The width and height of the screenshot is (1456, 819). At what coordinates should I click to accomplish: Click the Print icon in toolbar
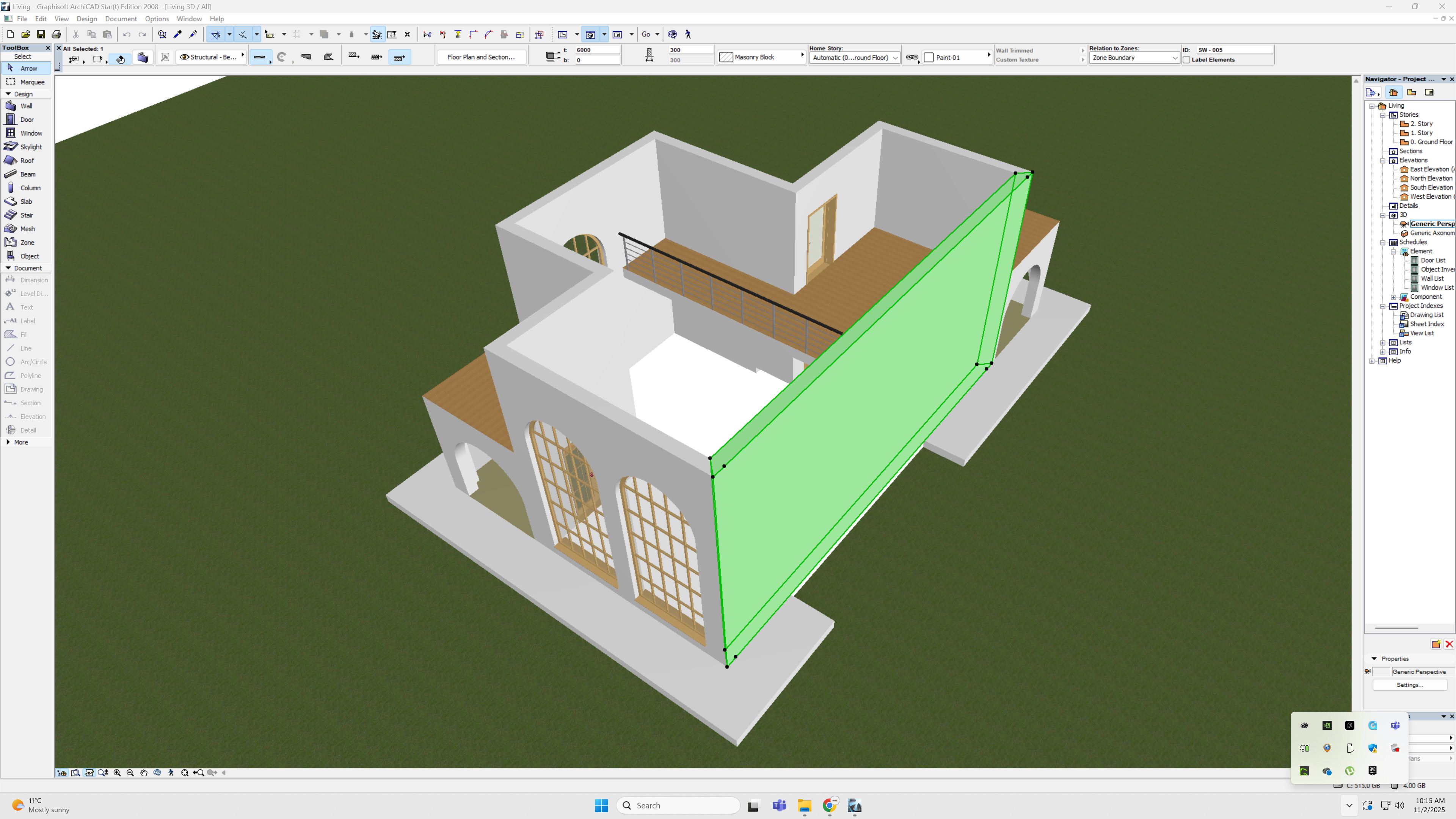[56, 35]
